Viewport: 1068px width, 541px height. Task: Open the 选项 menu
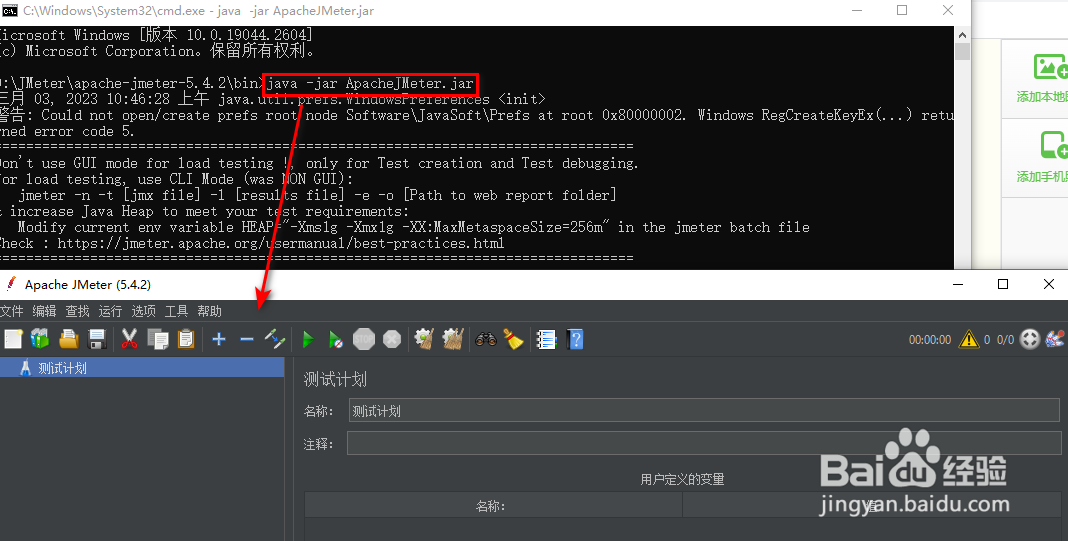click(144, 311)
